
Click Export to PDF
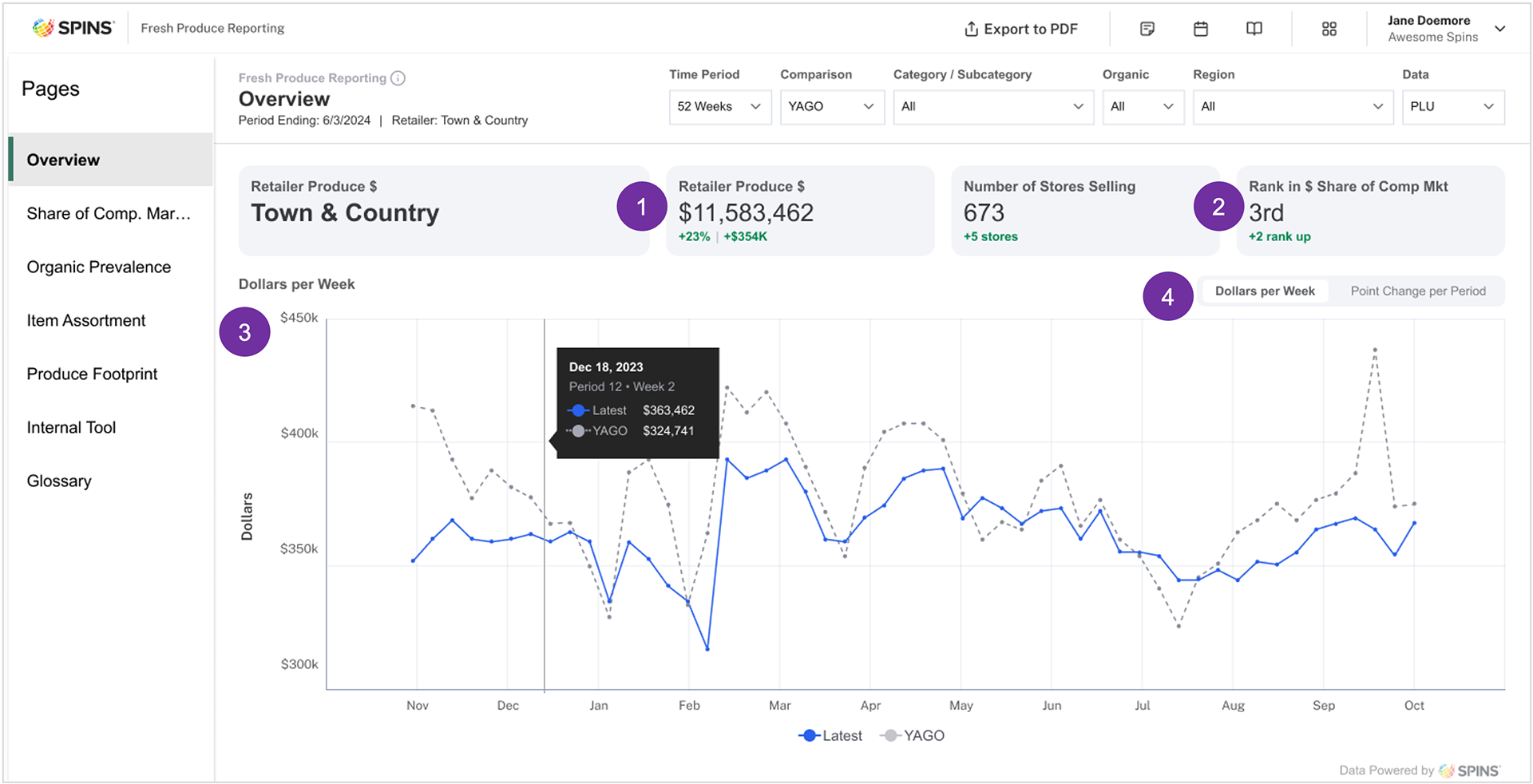pos(1021,29)
